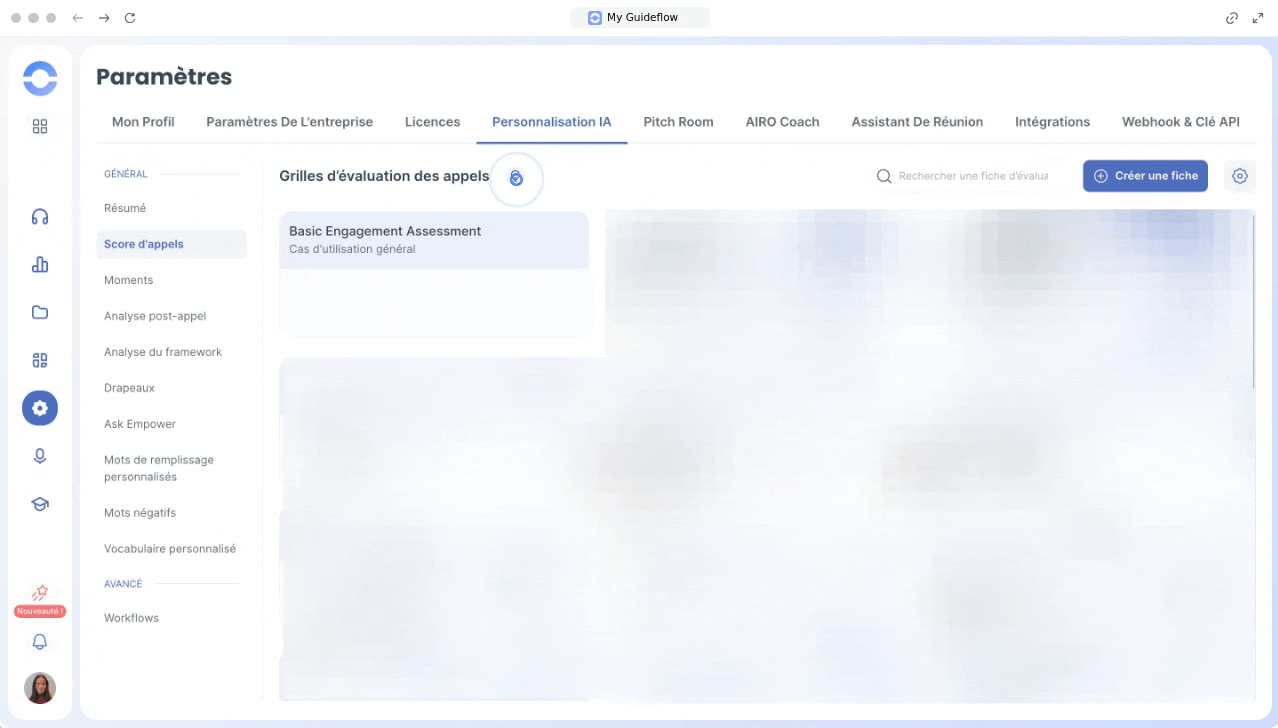Click the Nouveauté sparkle icon
The width and height of the screenshot is (1278, 728).
click(40, 594)
